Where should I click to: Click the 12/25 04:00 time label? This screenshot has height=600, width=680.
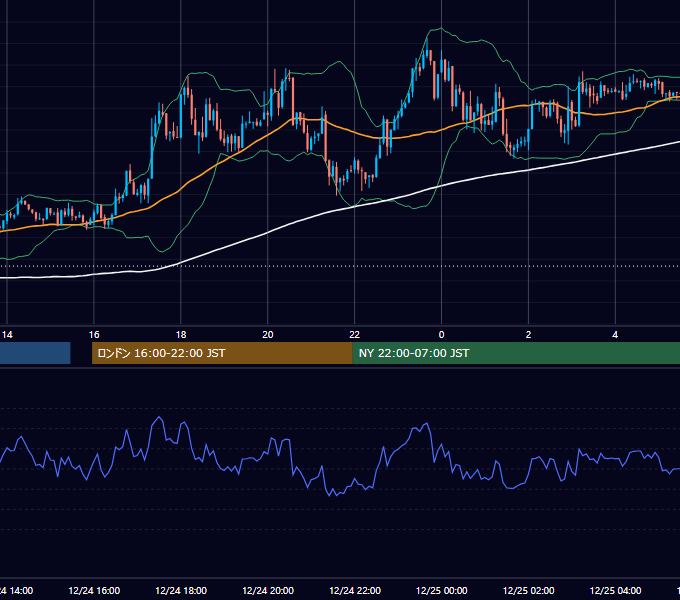(x=615, y=590)
